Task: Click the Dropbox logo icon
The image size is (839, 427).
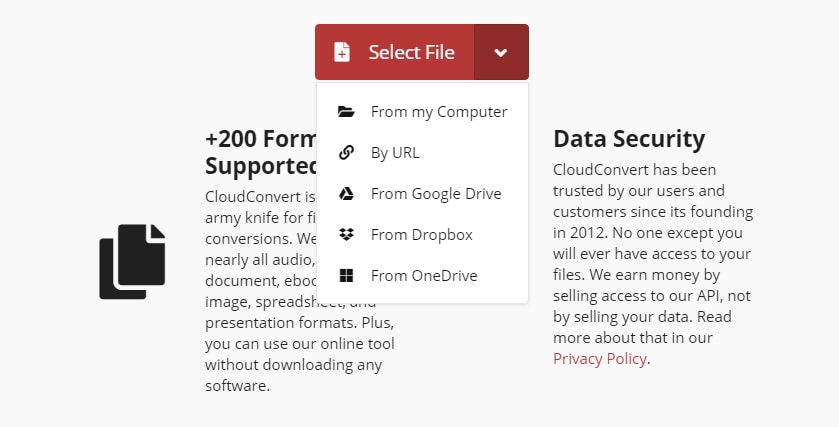Action: tap(346, 235)
